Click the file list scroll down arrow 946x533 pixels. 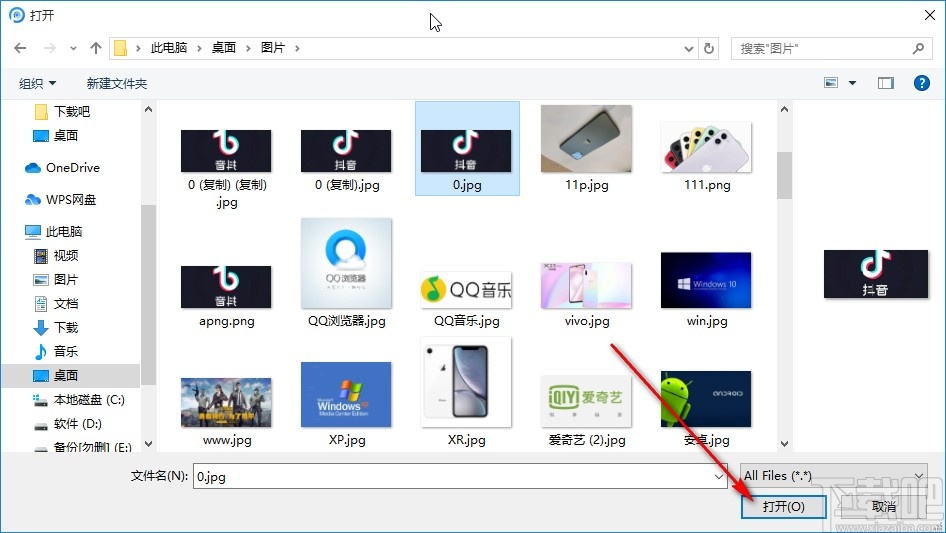[x=784, y=444]
